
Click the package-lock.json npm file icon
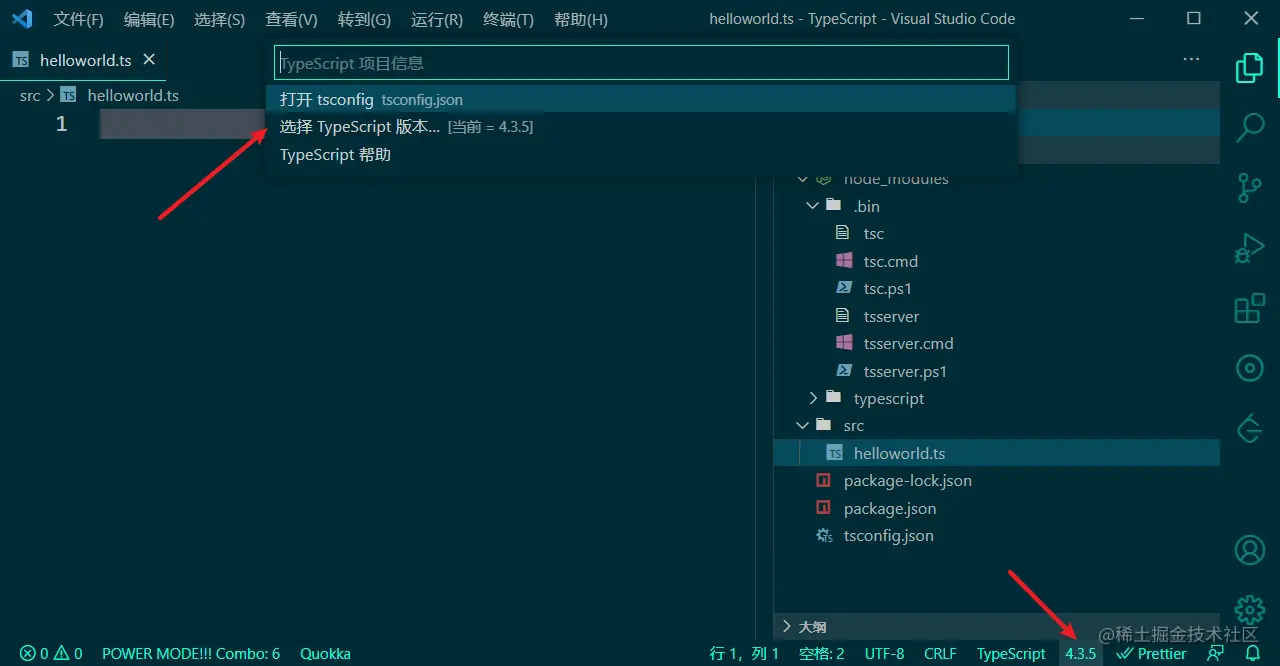point(824,480)
